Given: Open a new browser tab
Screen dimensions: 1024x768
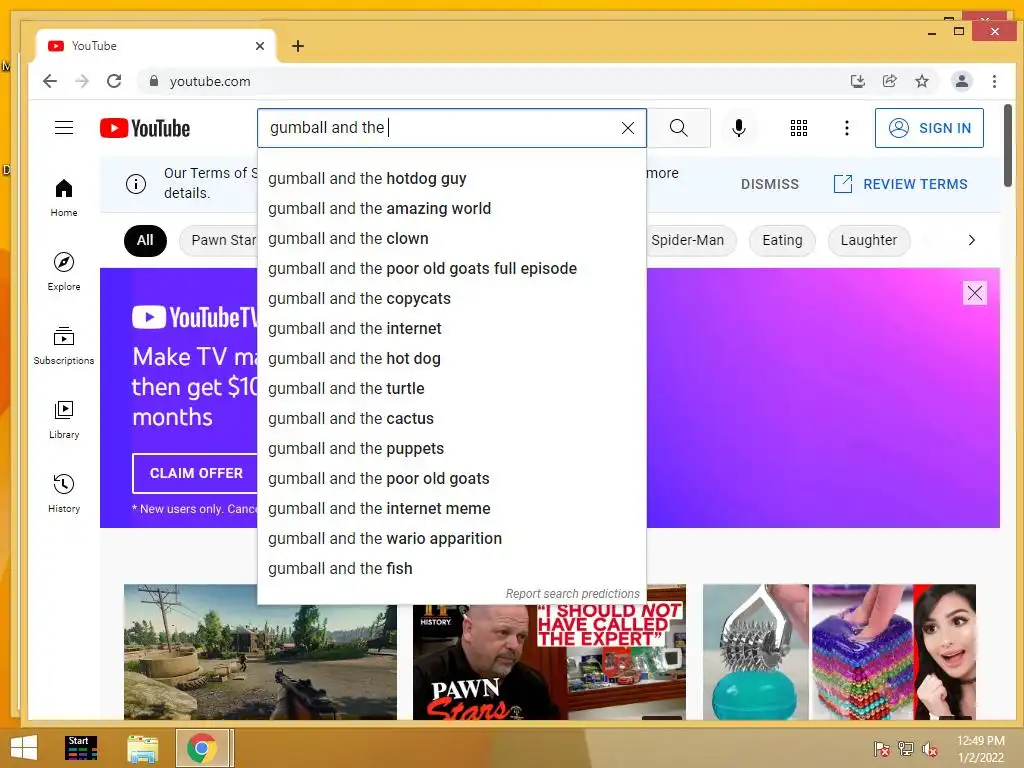Looking at the screenshot, I should coord(298,46).
